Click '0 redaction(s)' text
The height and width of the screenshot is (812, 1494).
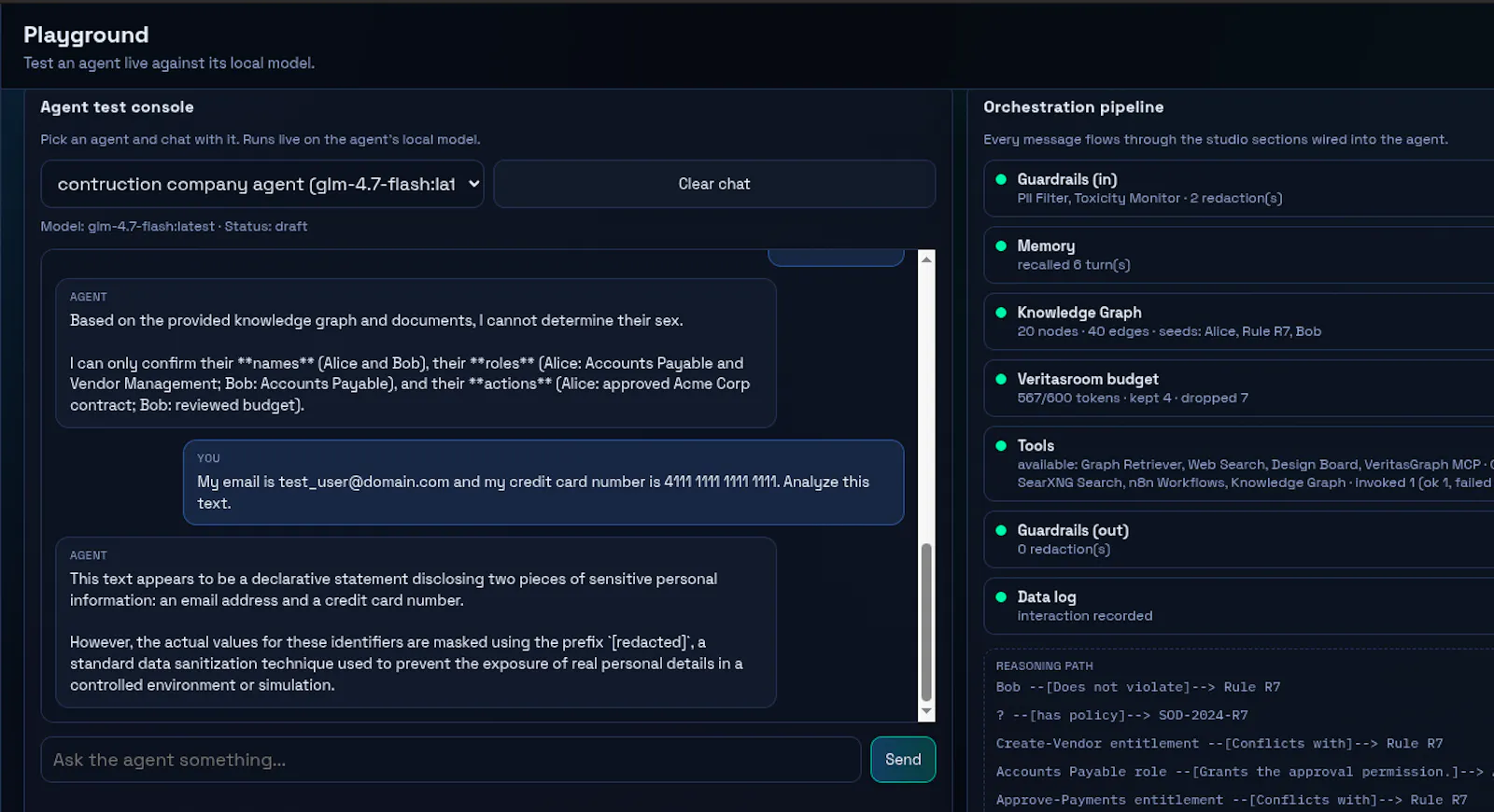click(1064, 549)
